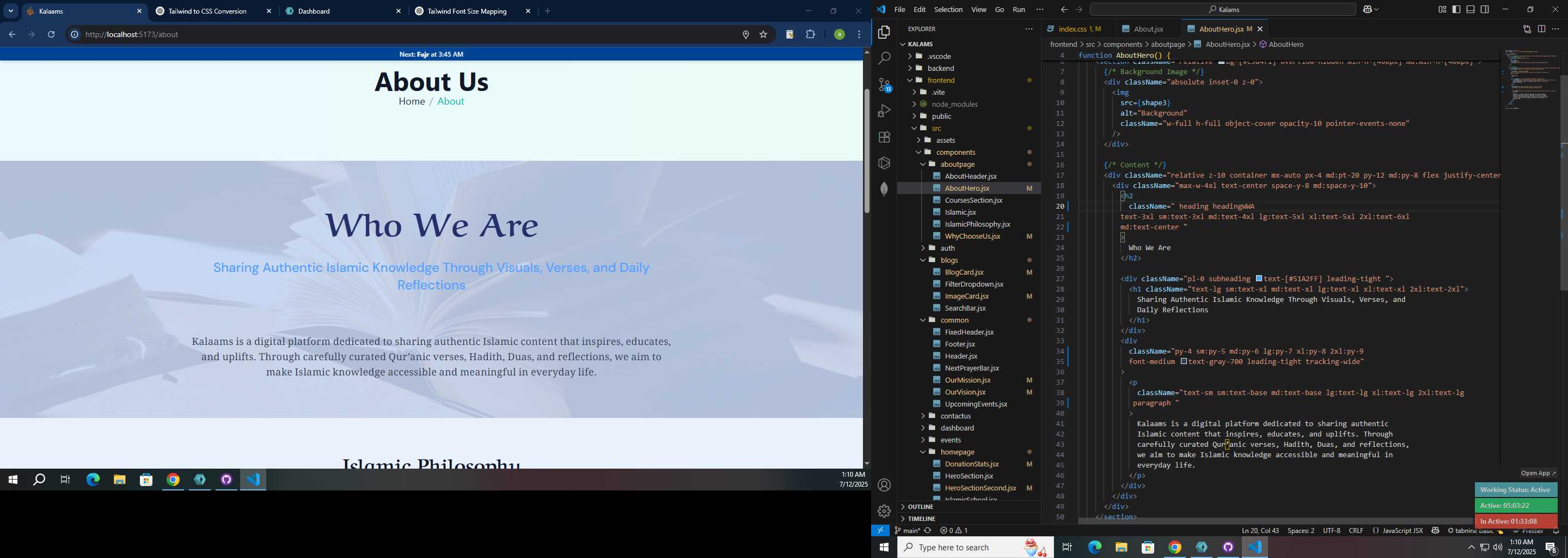The width and height of the screenshot is (1568, 558).
Task: Open the Accounts icon in VS Code activity bar
Action: tap(884, 485)
